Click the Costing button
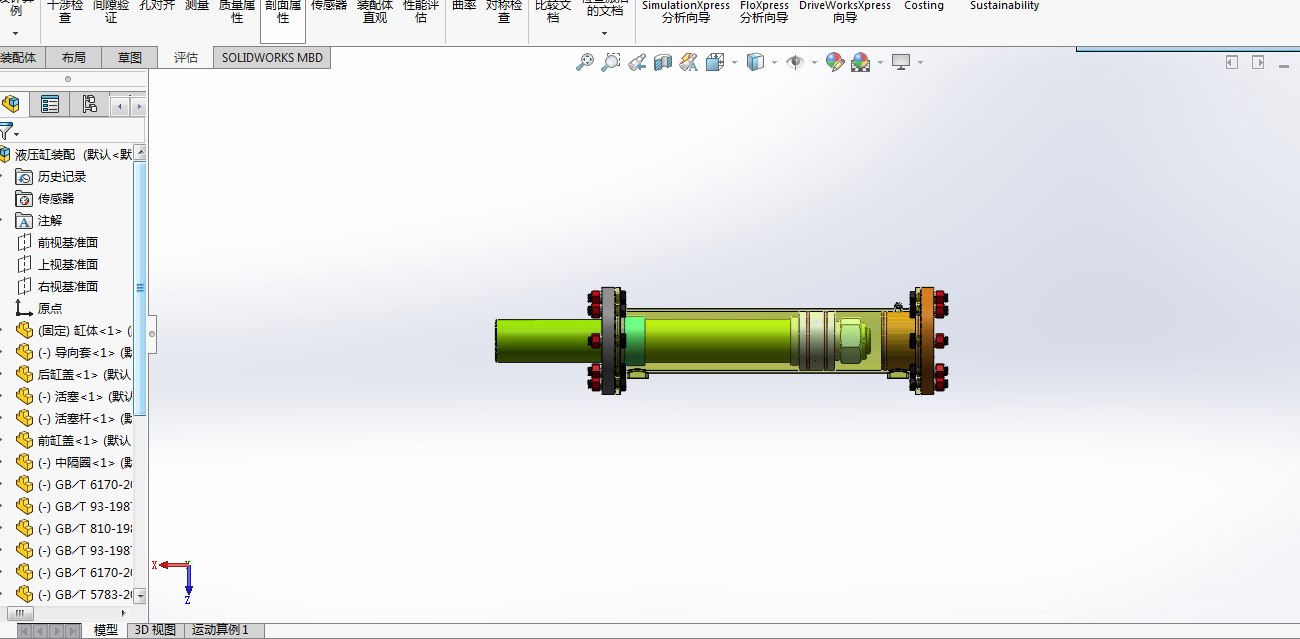This screenshot has height=639, width=1300. tap(924, 6)
